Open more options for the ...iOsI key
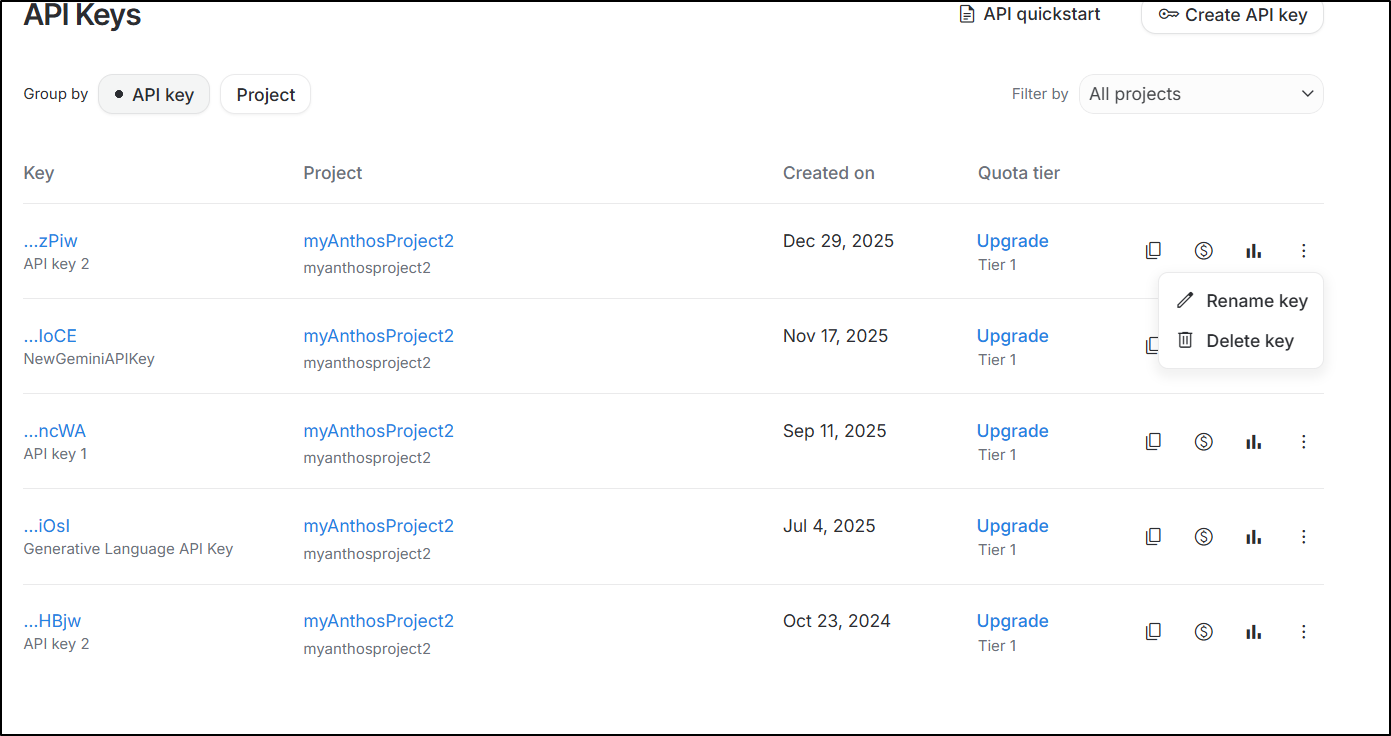This screenshot has width=1391, height=736. coord(1303,537)
